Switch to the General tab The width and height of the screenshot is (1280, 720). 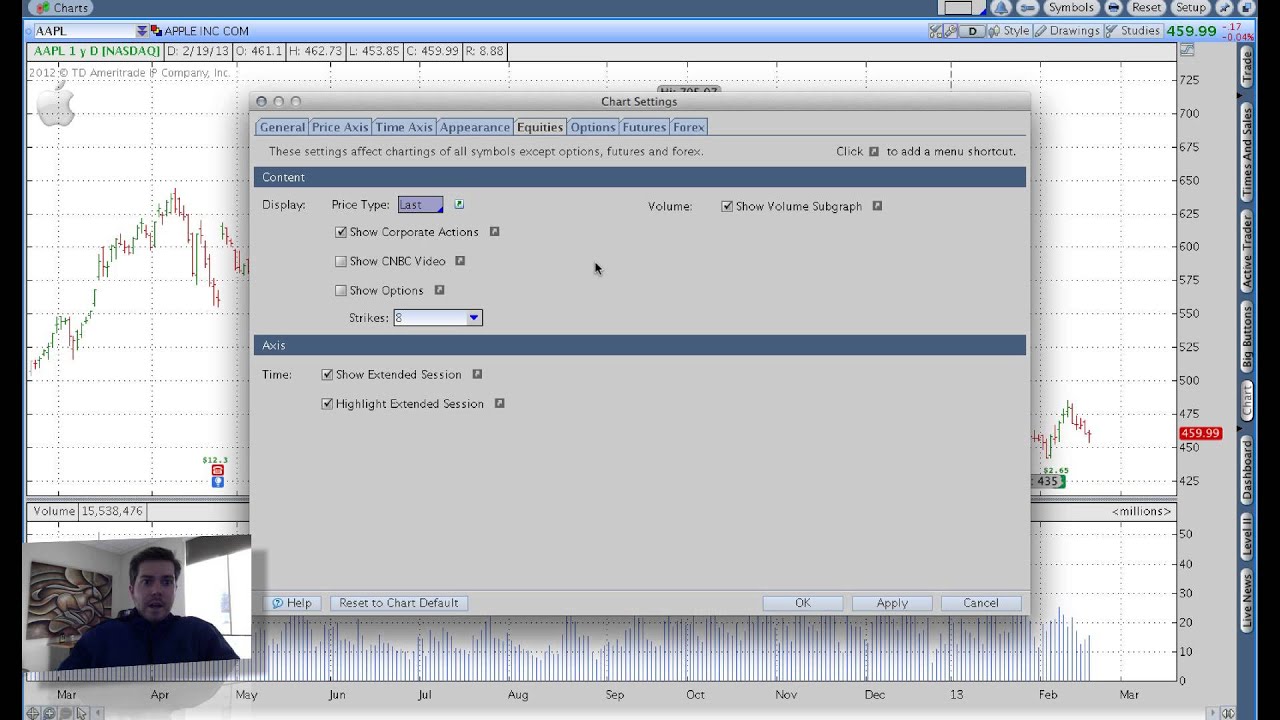click(x=282, y=127)
